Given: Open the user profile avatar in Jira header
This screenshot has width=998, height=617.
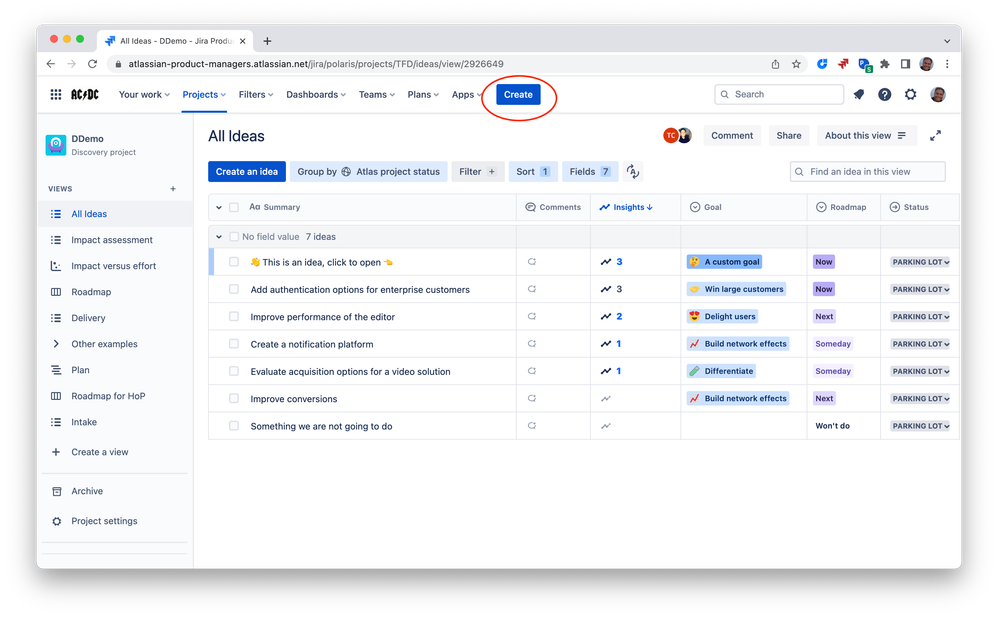Looking at the screenshot, I should (x=938, y=94).
